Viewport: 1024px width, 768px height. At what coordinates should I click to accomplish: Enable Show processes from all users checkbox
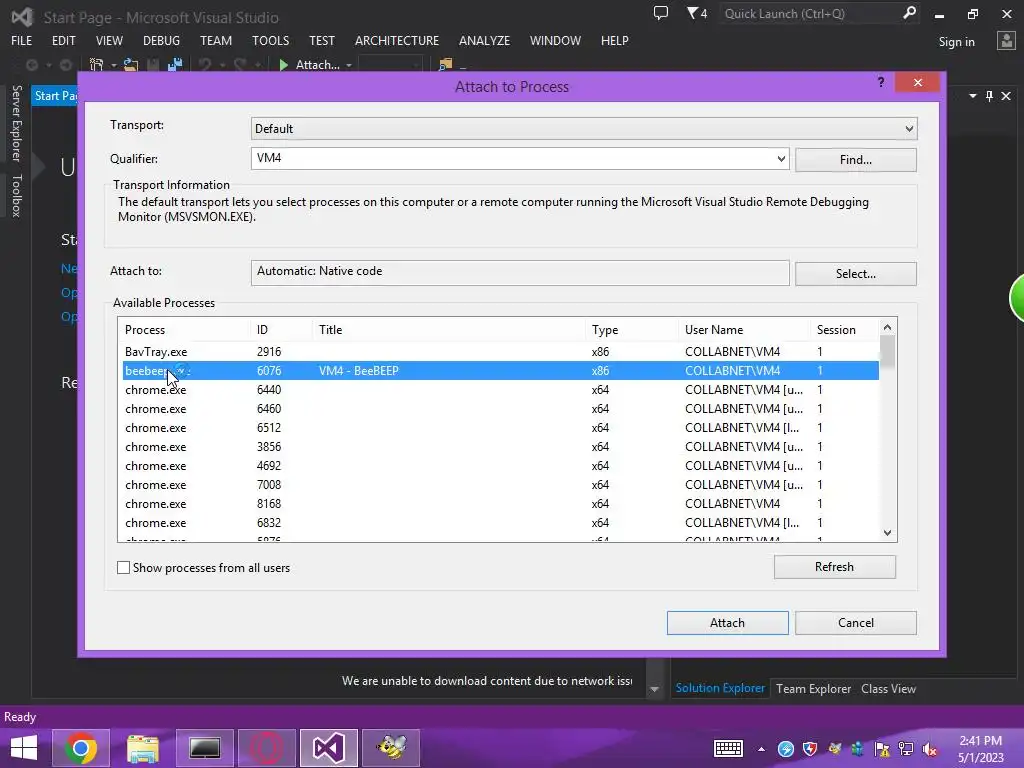(123, 568)
